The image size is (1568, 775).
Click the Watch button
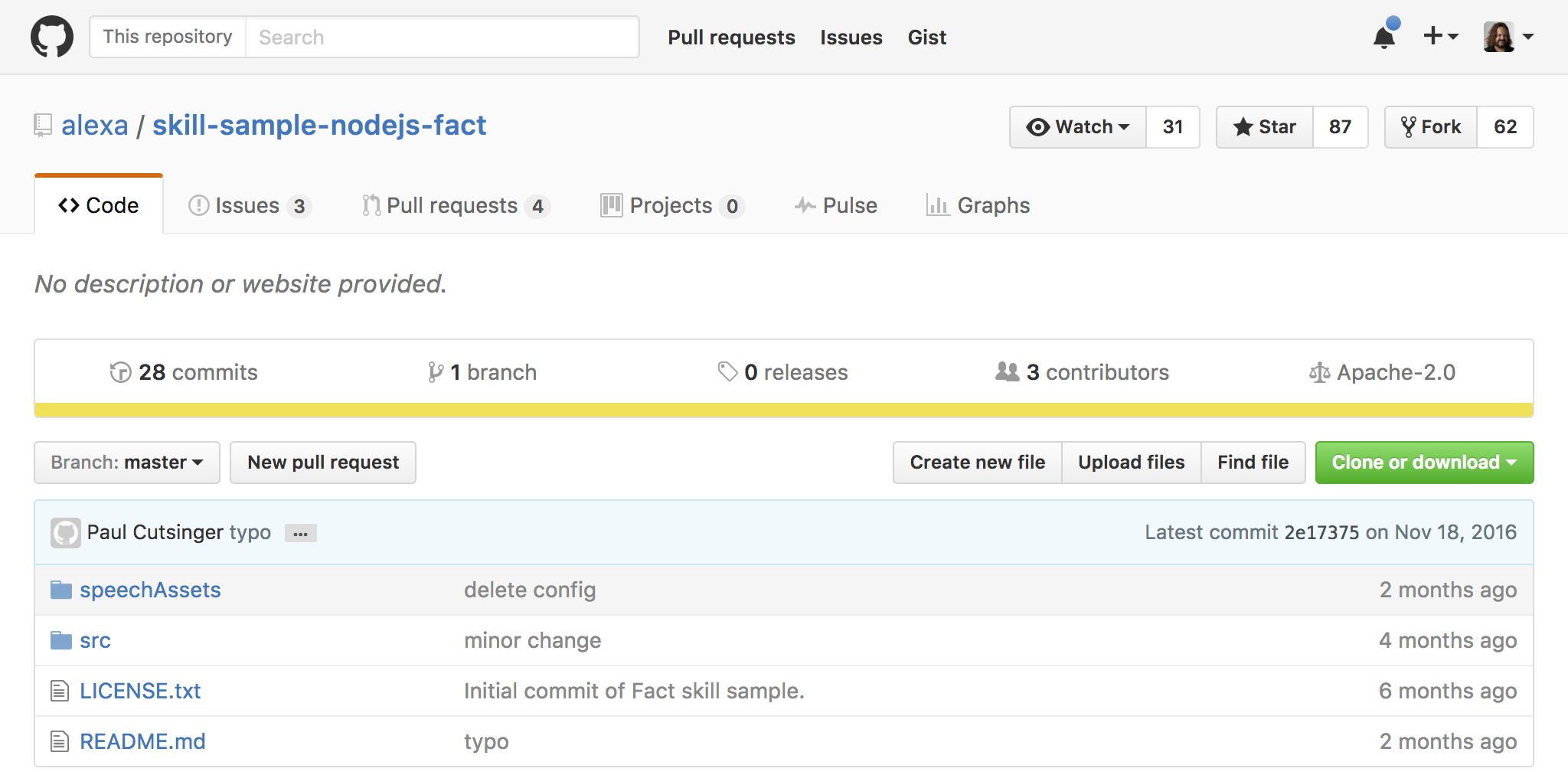click(x=1078, y=127)
